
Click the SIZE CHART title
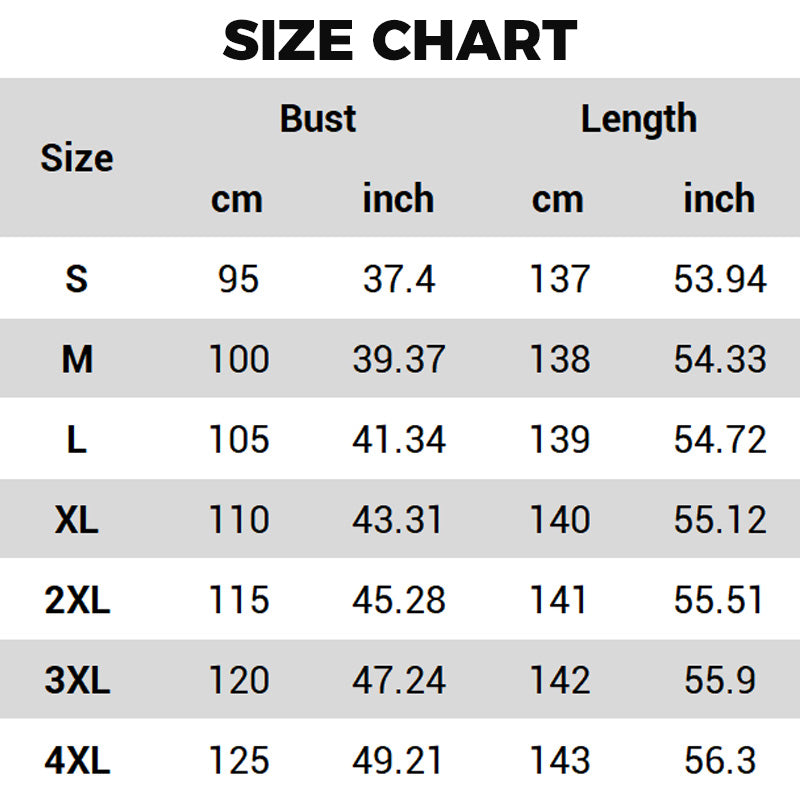point(400,41)
